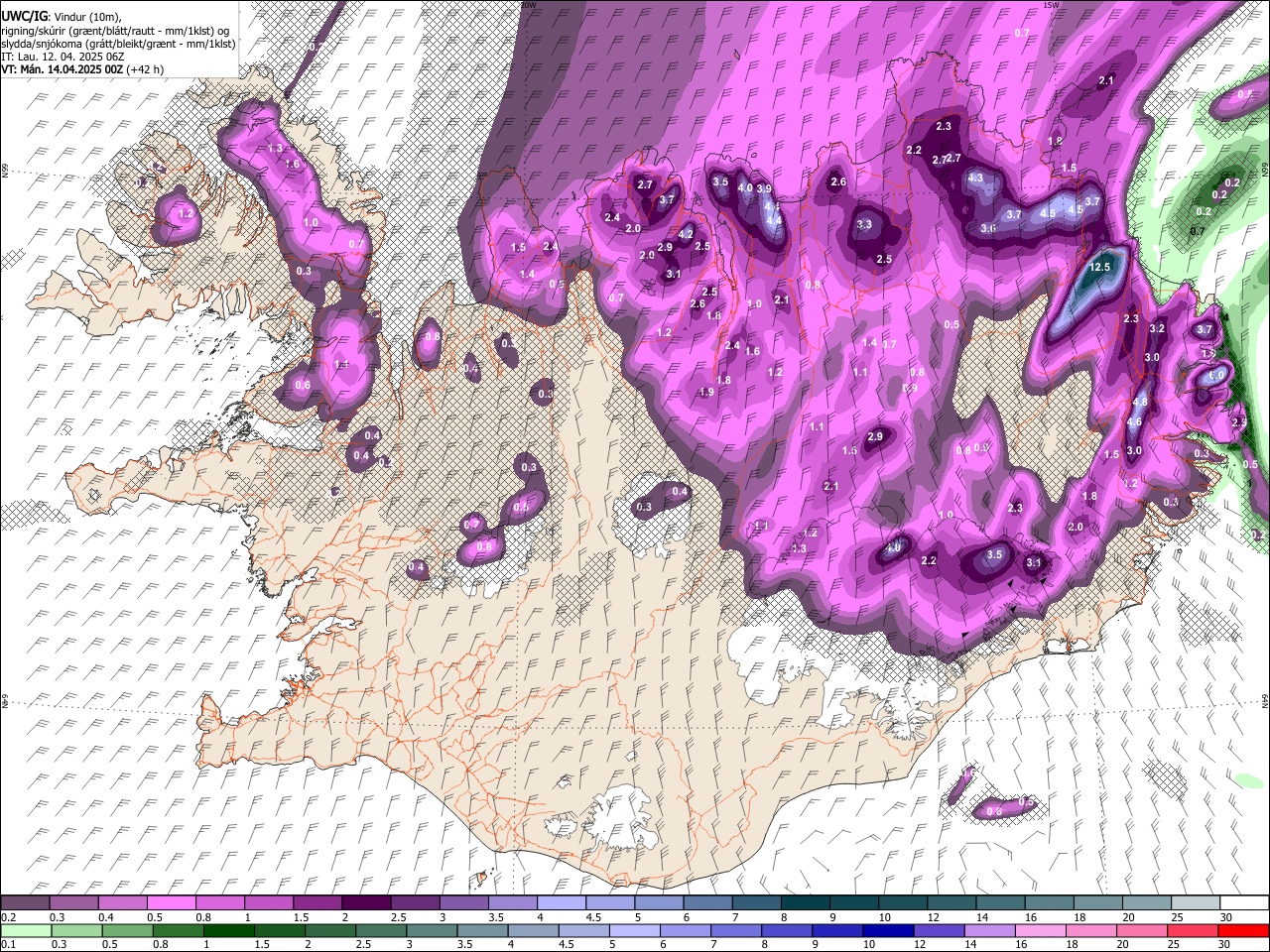The image size is (1270, 952).
Task: Pick the lower legend swatch between 14 and 16
Action: click(x=990, y=930)
